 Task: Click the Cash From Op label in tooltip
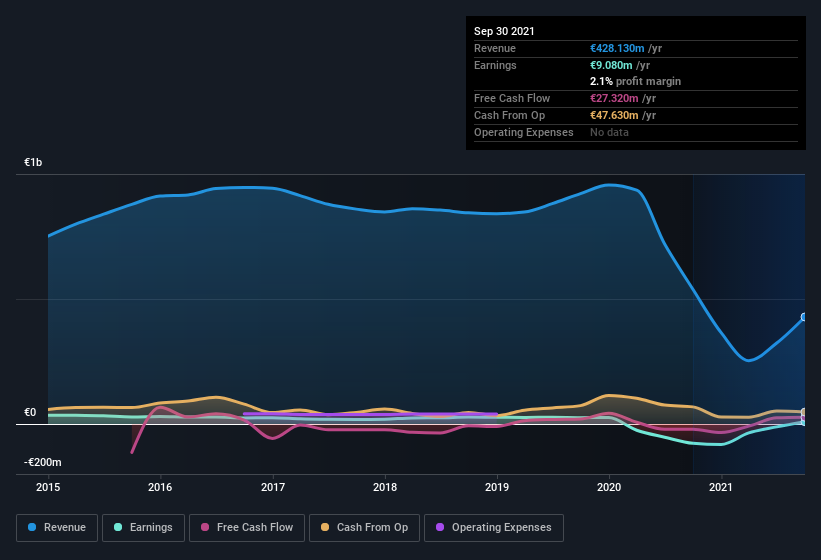click(x=509, y=115)
